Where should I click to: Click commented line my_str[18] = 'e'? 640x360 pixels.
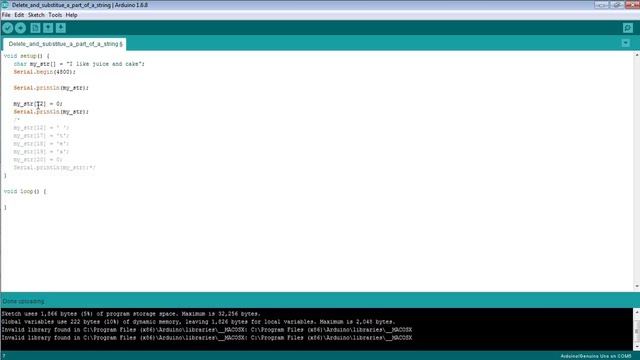point(41,144)
